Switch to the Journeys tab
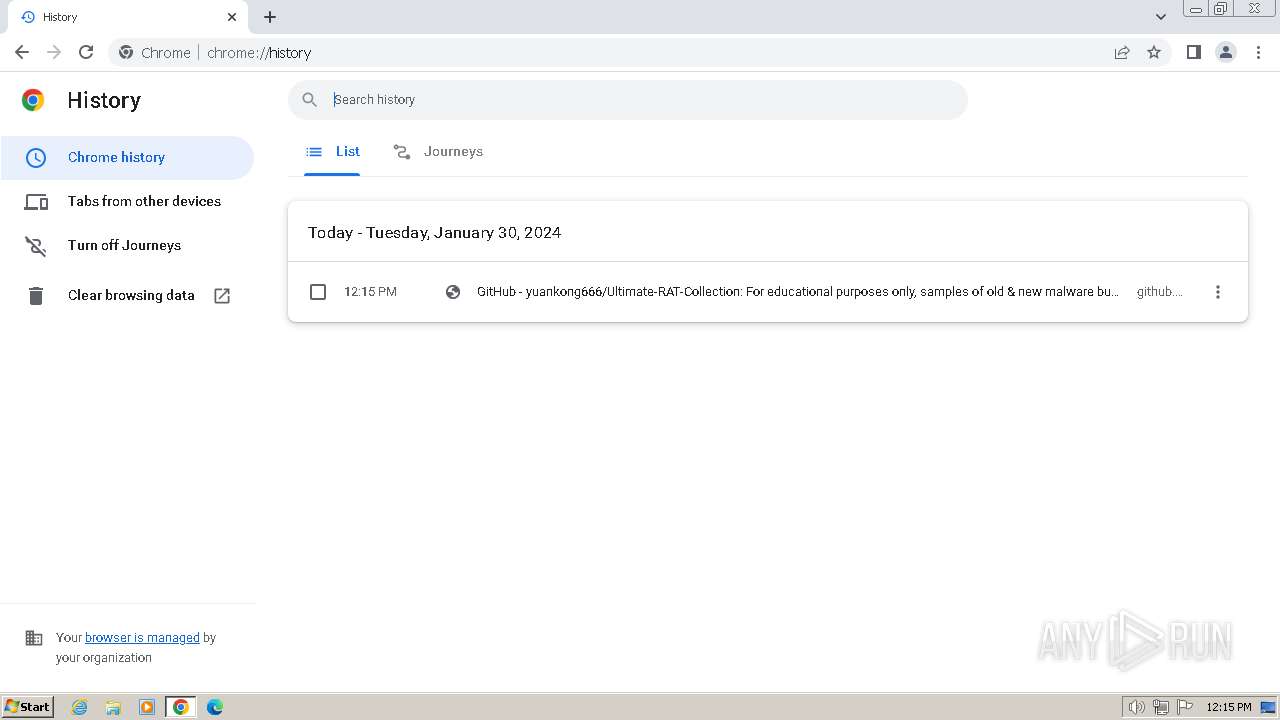Screen dimensions: 1280x720 (438, 152)
